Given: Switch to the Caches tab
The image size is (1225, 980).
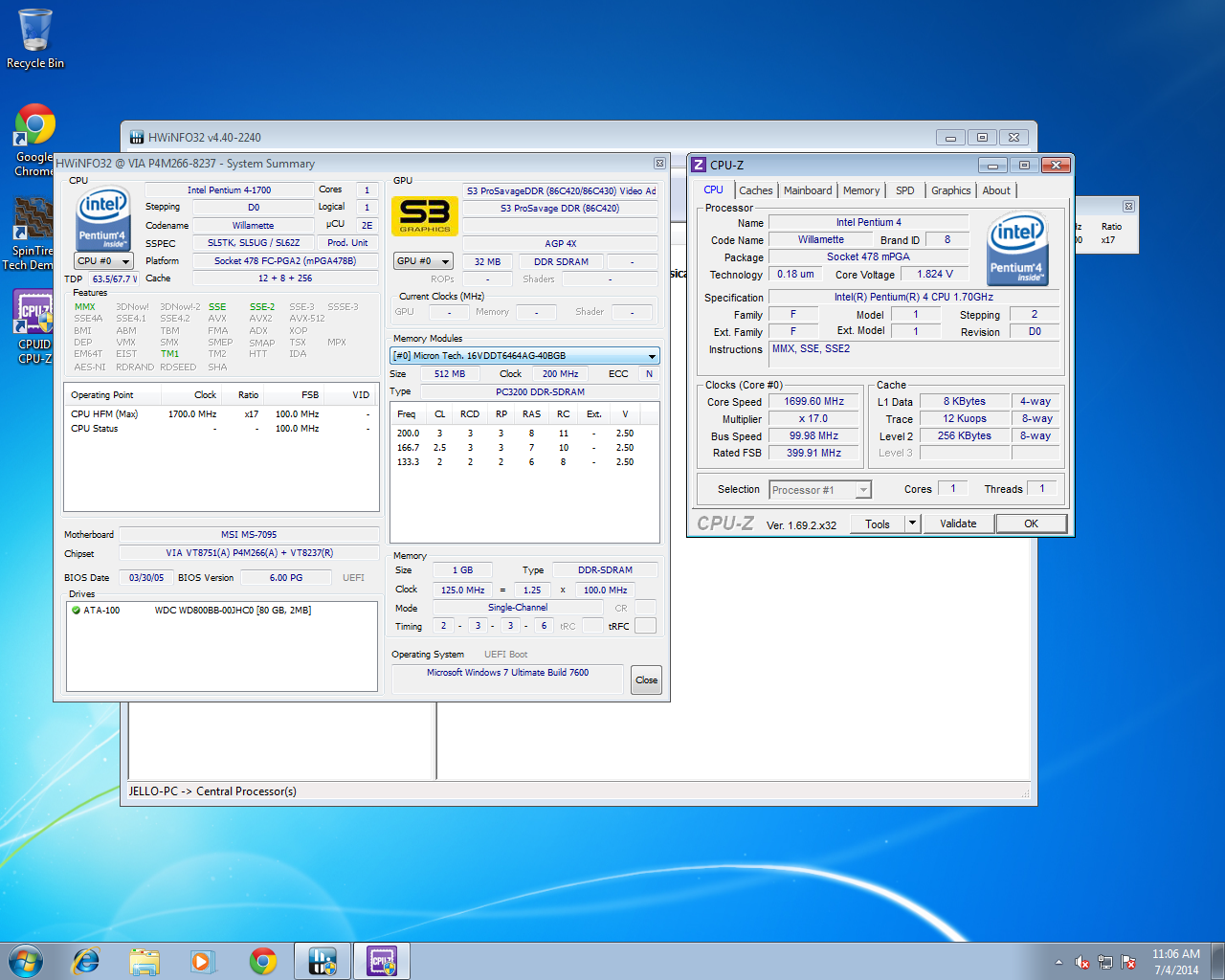Looking at the screenshot, I should pos(755,190).
